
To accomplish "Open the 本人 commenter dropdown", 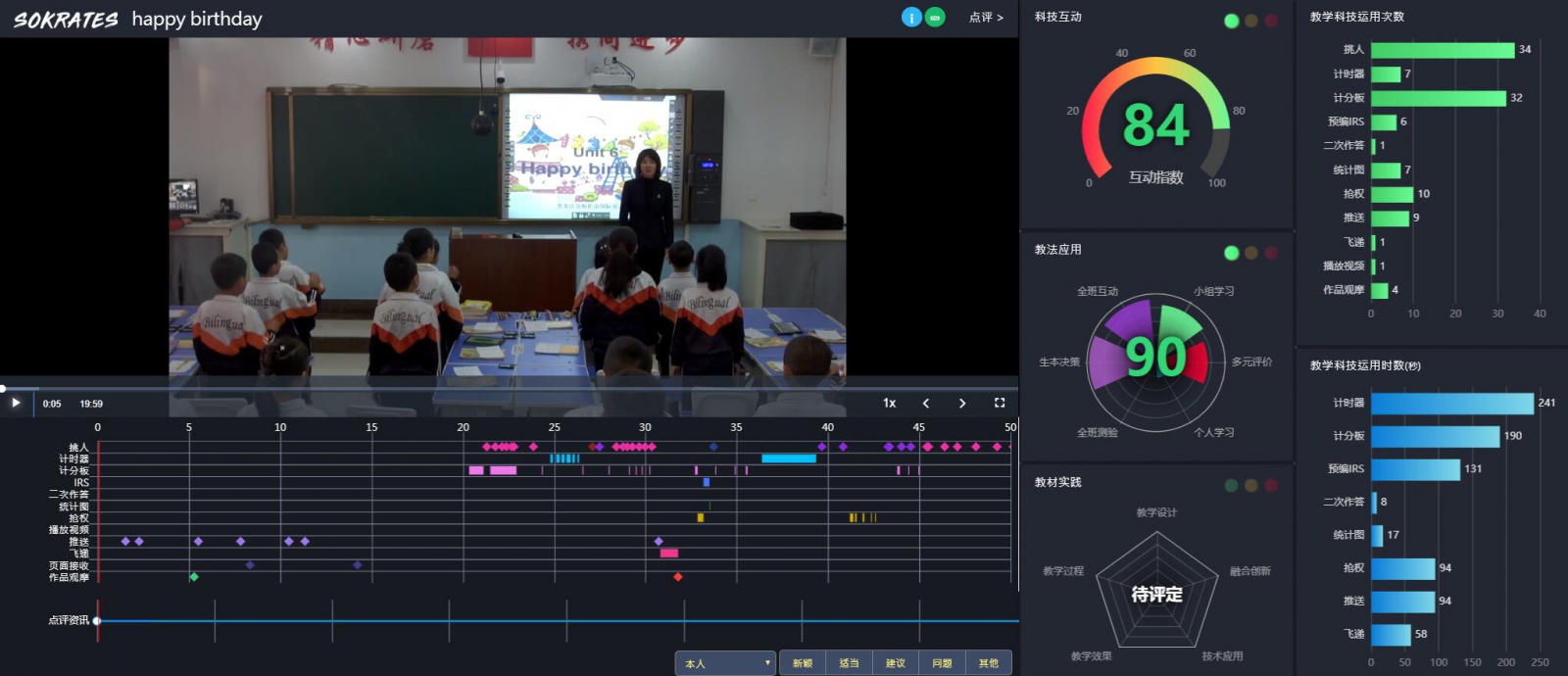I will click(x=725, y=663).
